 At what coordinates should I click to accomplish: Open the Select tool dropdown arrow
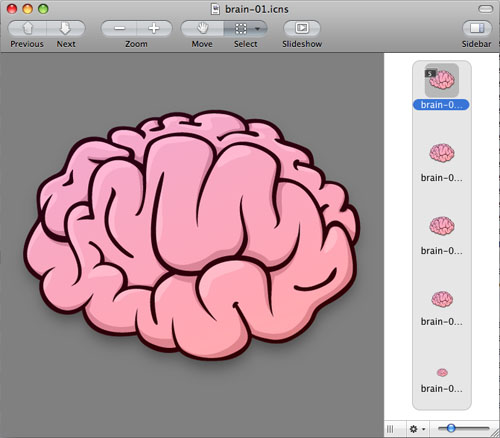(258, 29)
